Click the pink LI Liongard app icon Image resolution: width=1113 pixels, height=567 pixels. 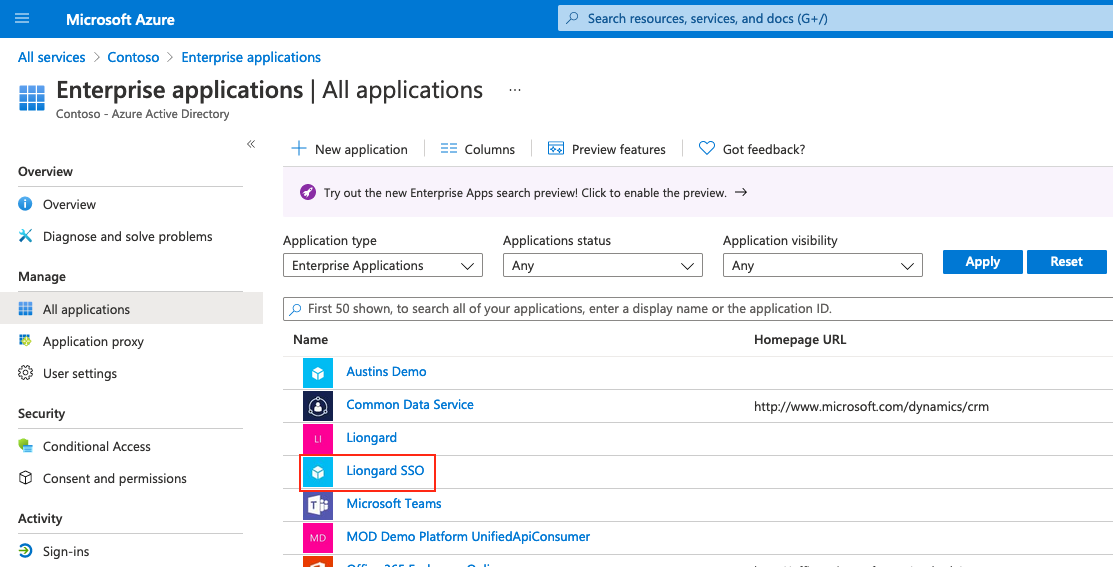click(318, 439)
